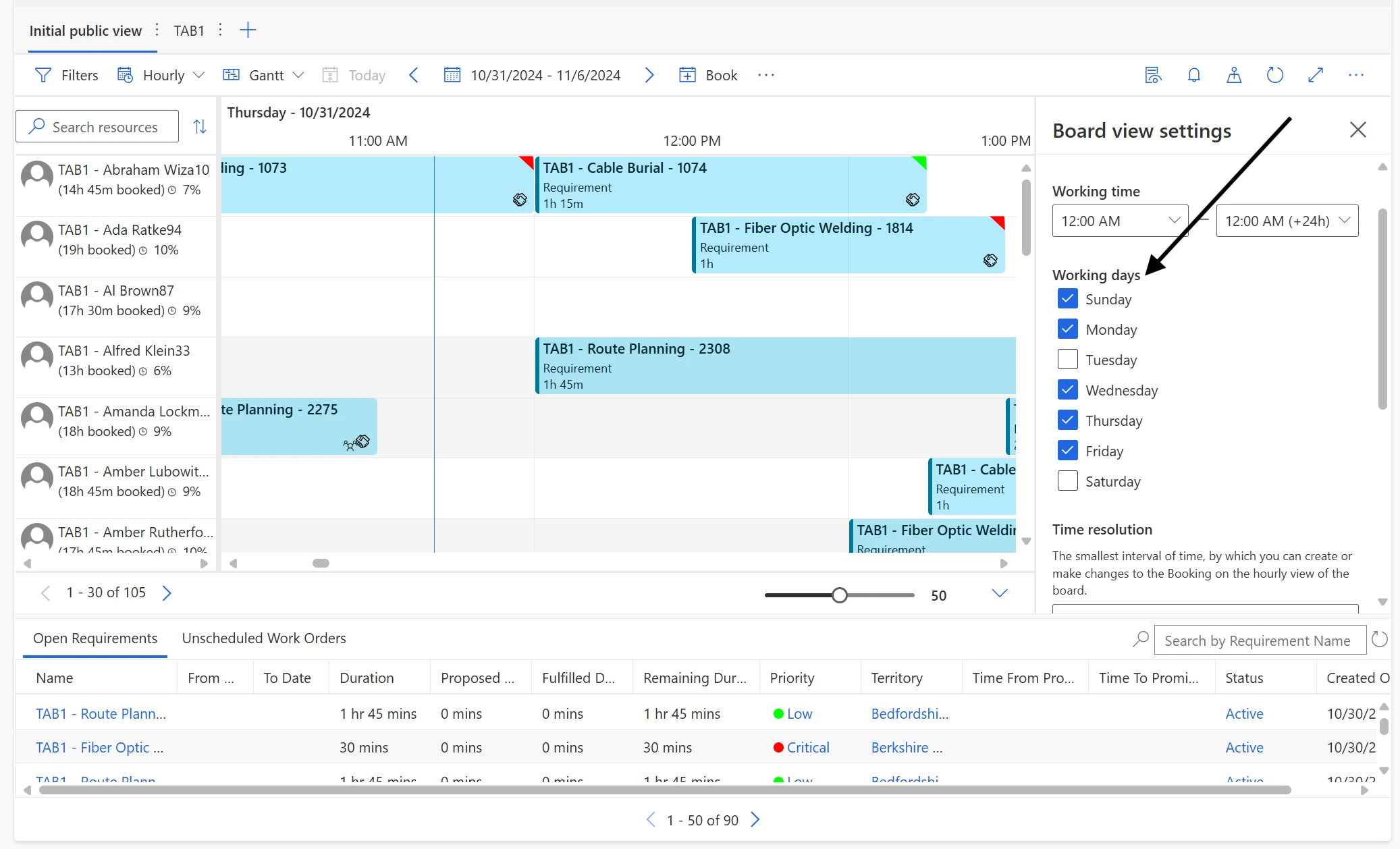Open the scheduler settings icon

coord(1153,75)
